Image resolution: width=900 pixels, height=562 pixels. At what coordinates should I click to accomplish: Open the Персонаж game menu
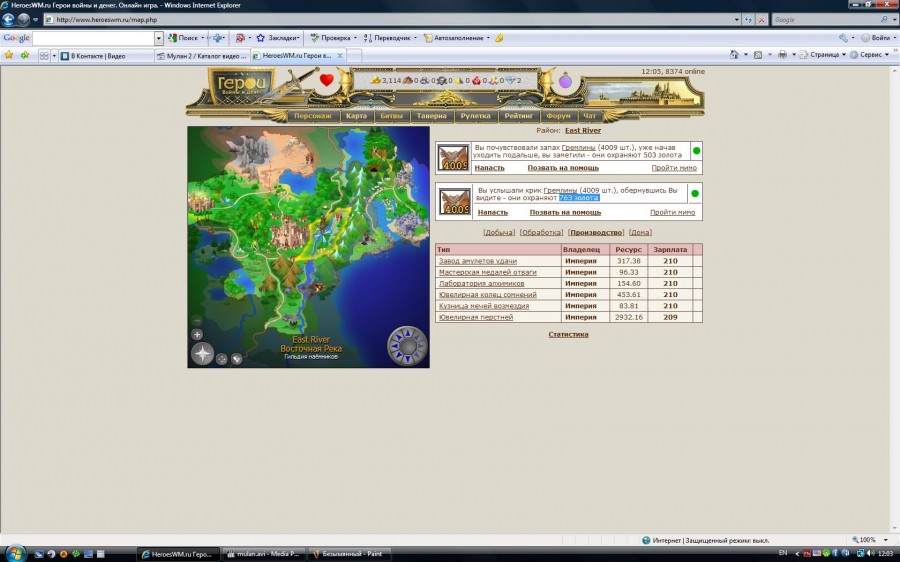click(313, 116)
